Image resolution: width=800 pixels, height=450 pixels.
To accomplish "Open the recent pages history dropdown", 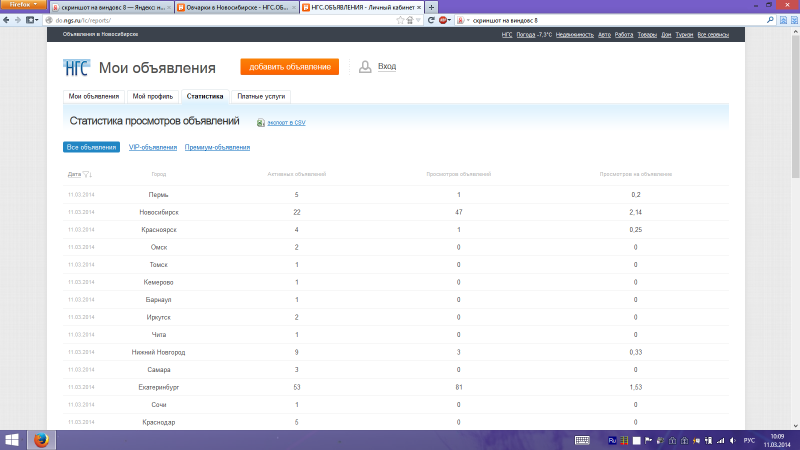I will [32, 20].
